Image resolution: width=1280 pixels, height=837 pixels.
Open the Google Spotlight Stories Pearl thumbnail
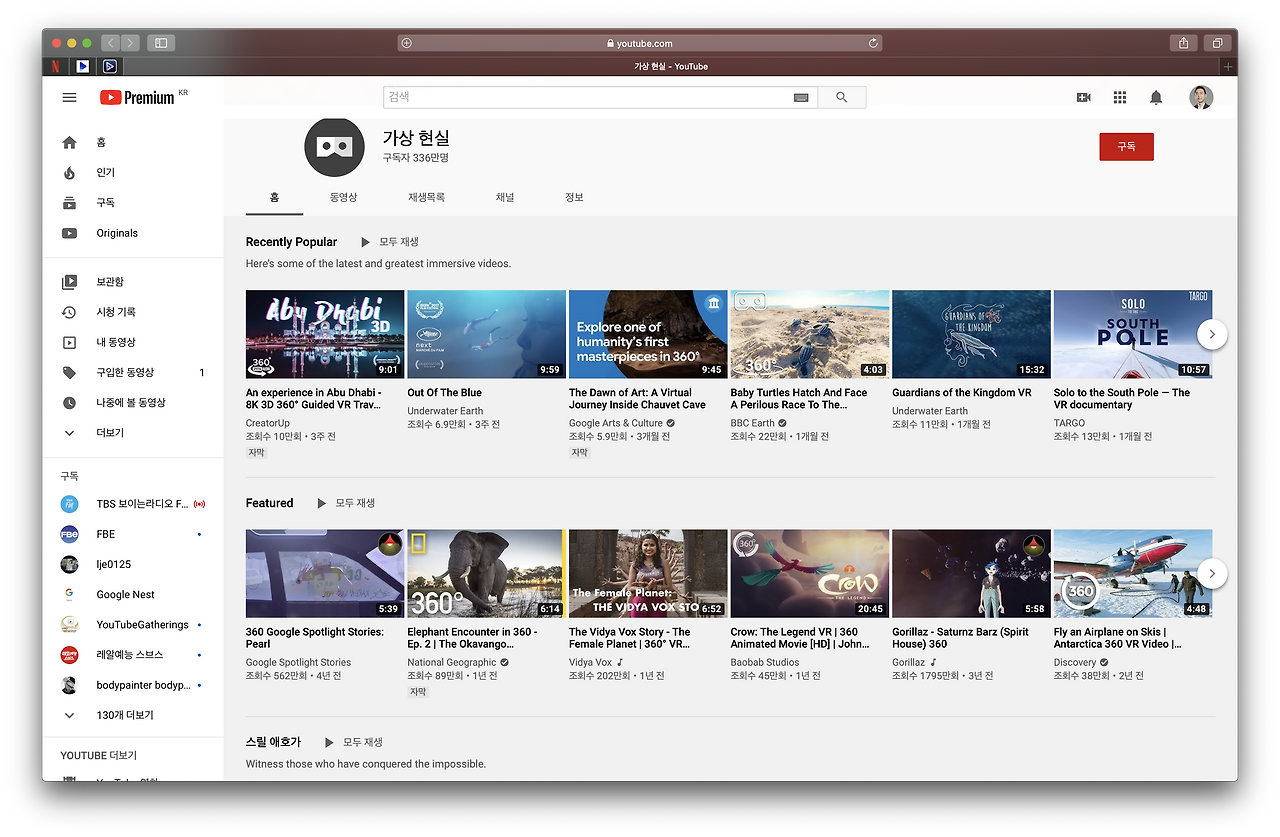coord(325,574)
